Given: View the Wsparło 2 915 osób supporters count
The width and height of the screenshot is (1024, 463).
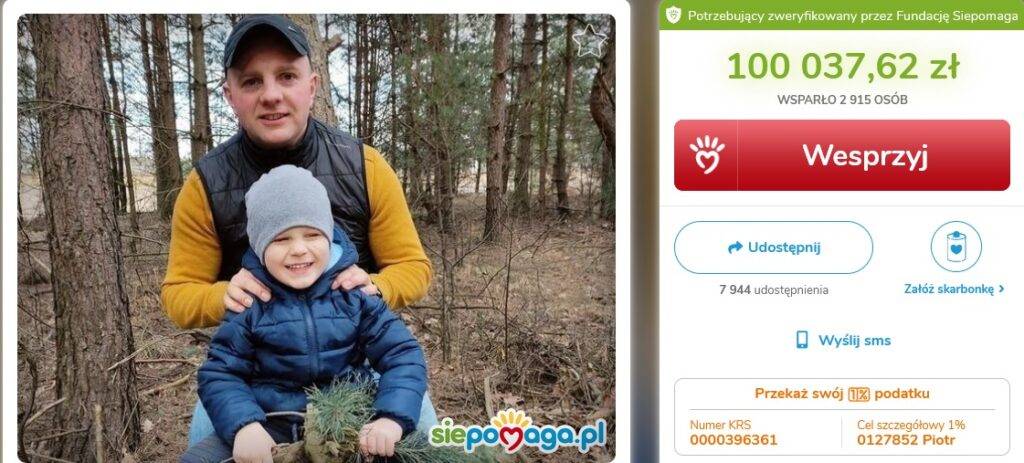Looking at the screenshot, I should point(842,100).
